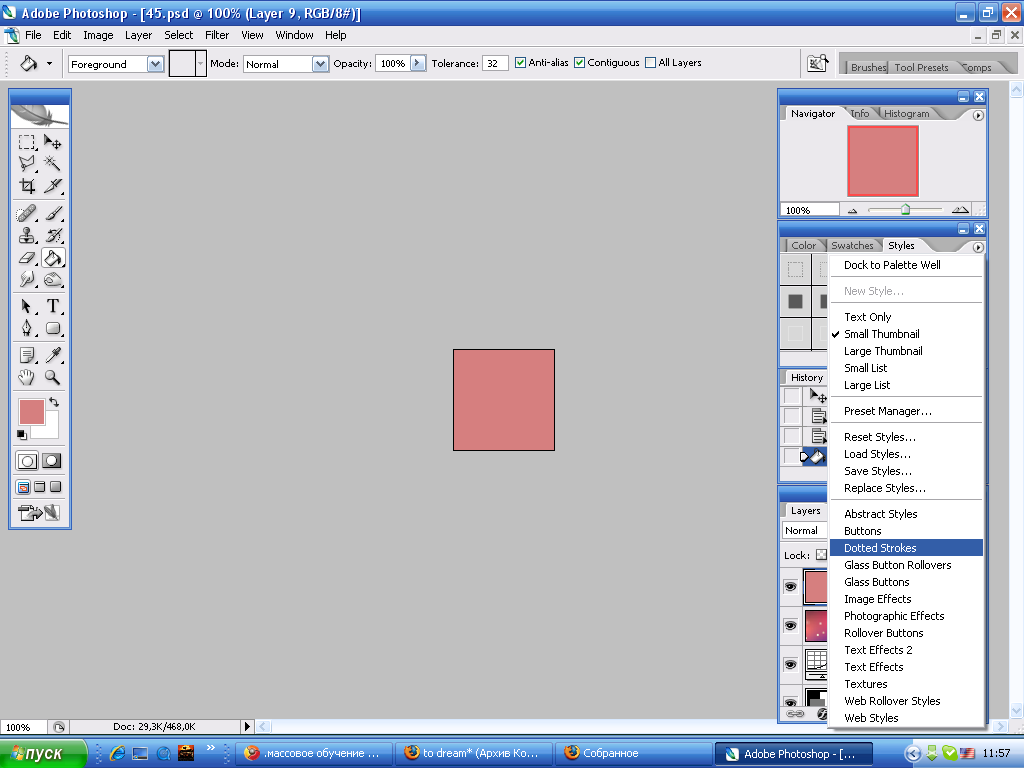Screen dimensions: 1024x768
Task: Enable the All Layers checkbox
Action: click(x=650, y=63)
